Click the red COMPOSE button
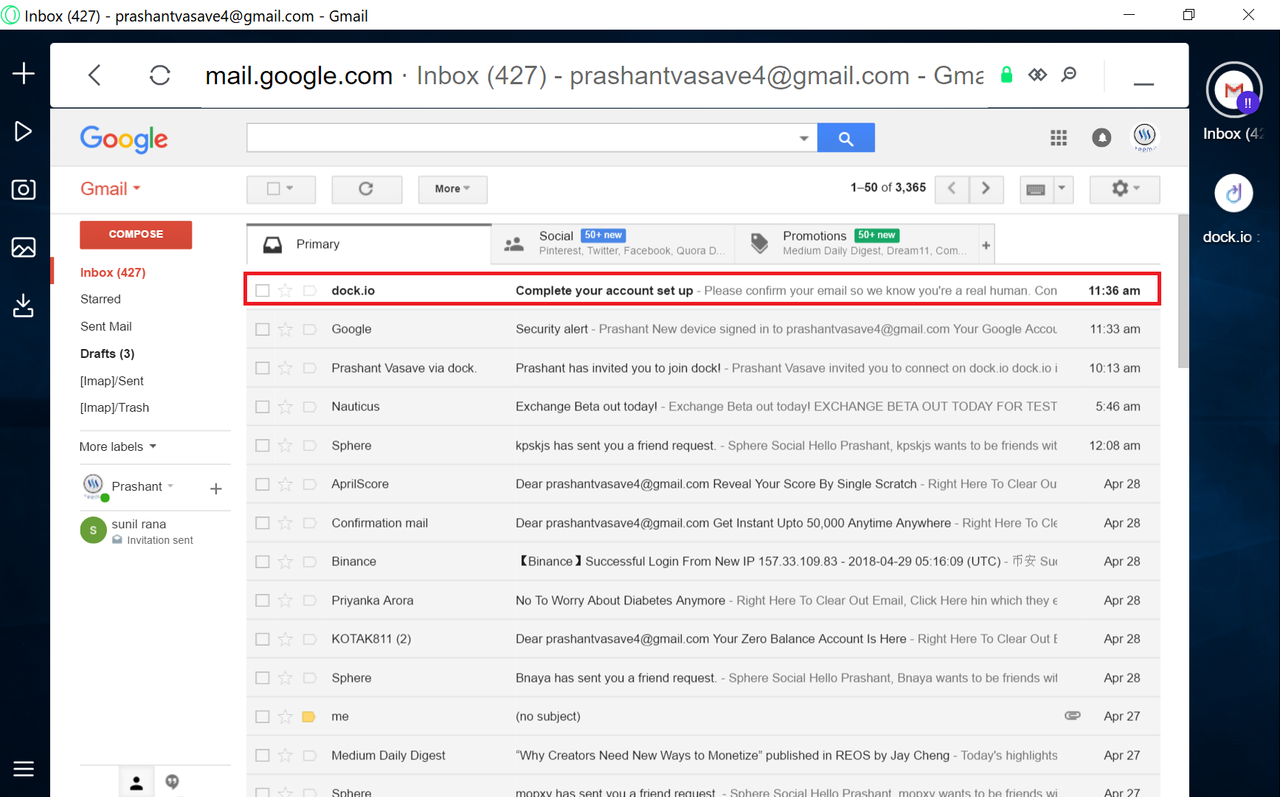 [x=136, y=234]
